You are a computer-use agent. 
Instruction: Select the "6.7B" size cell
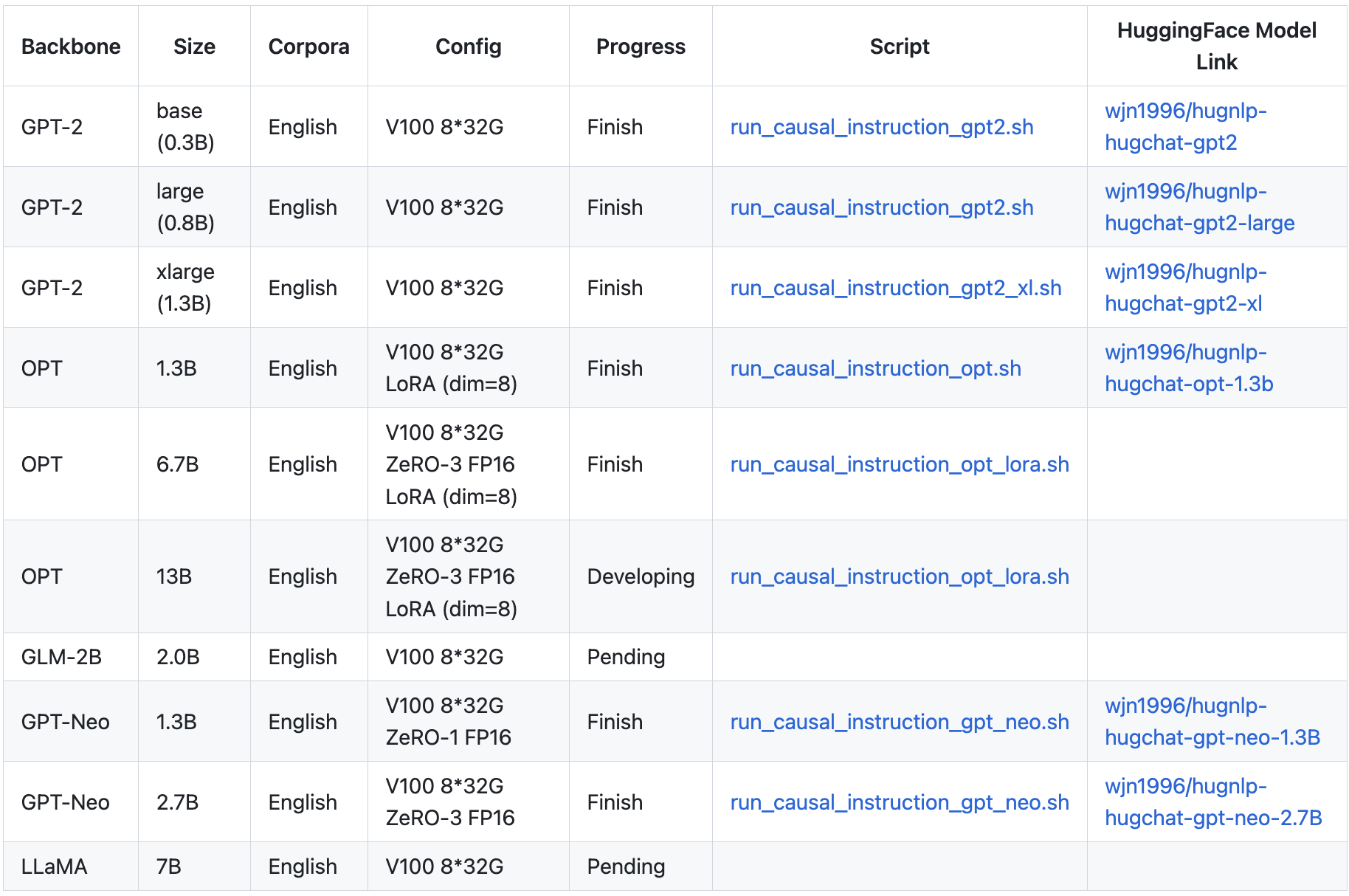coord(194,464)
